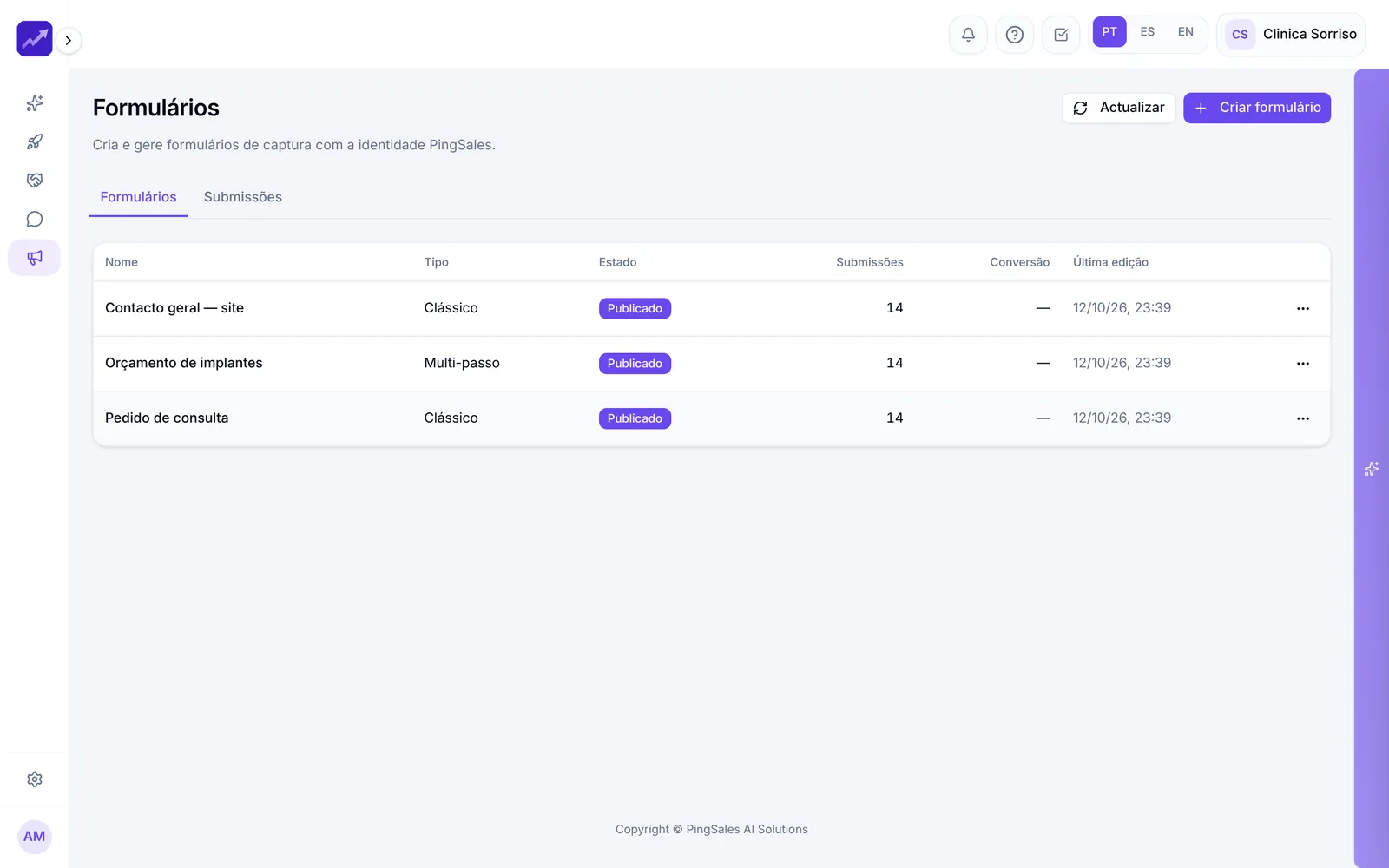Click the Actualizar refresh button
The image size is (1389, 868).
(1119, 108)
